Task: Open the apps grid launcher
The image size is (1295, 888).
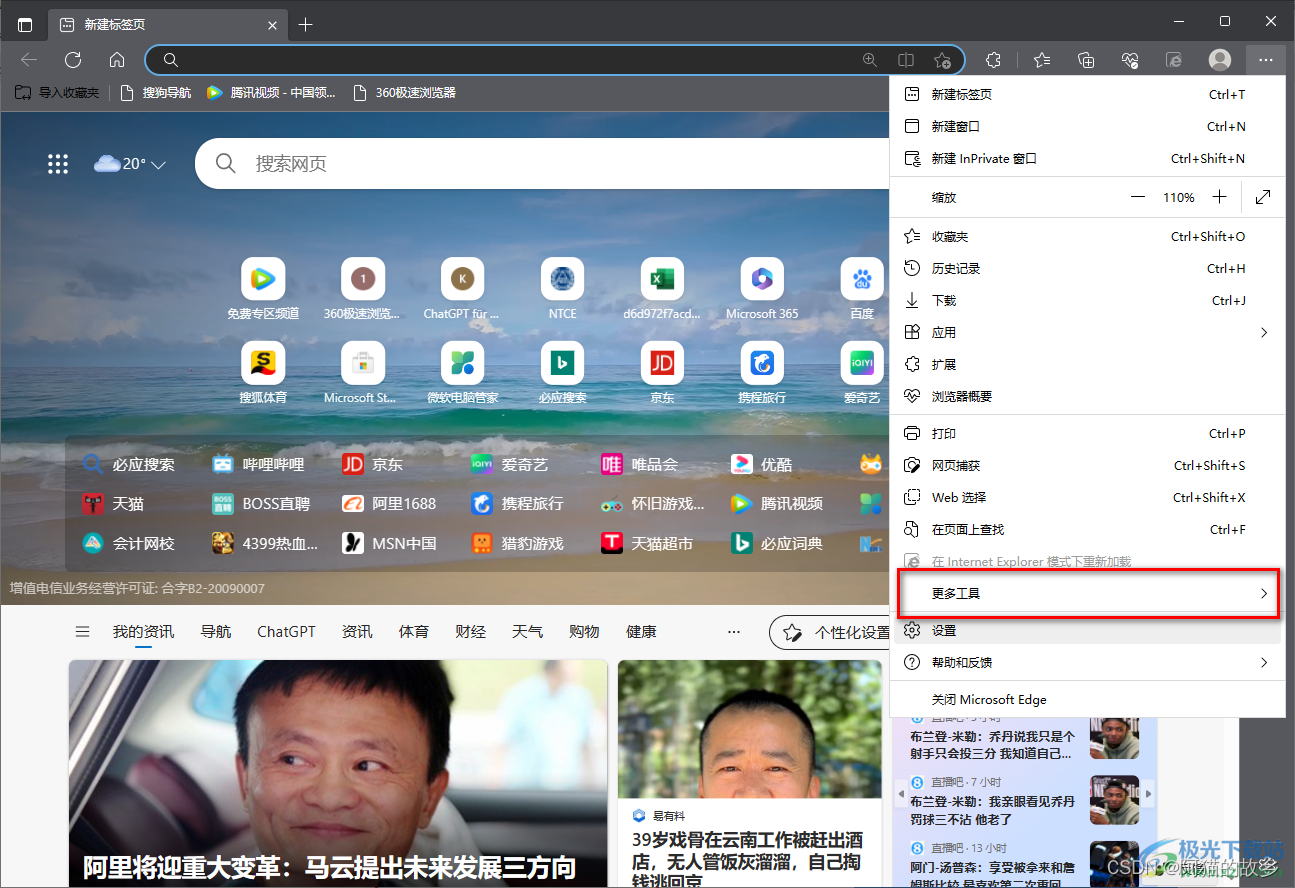Action: pyautogui.click(x=58, y=164)
